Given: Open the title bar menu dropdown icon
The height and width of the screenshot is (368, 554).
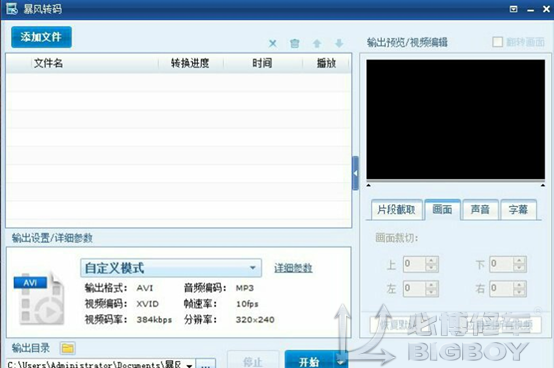Looking at the screenshot, I should click(x=513, y=9).
